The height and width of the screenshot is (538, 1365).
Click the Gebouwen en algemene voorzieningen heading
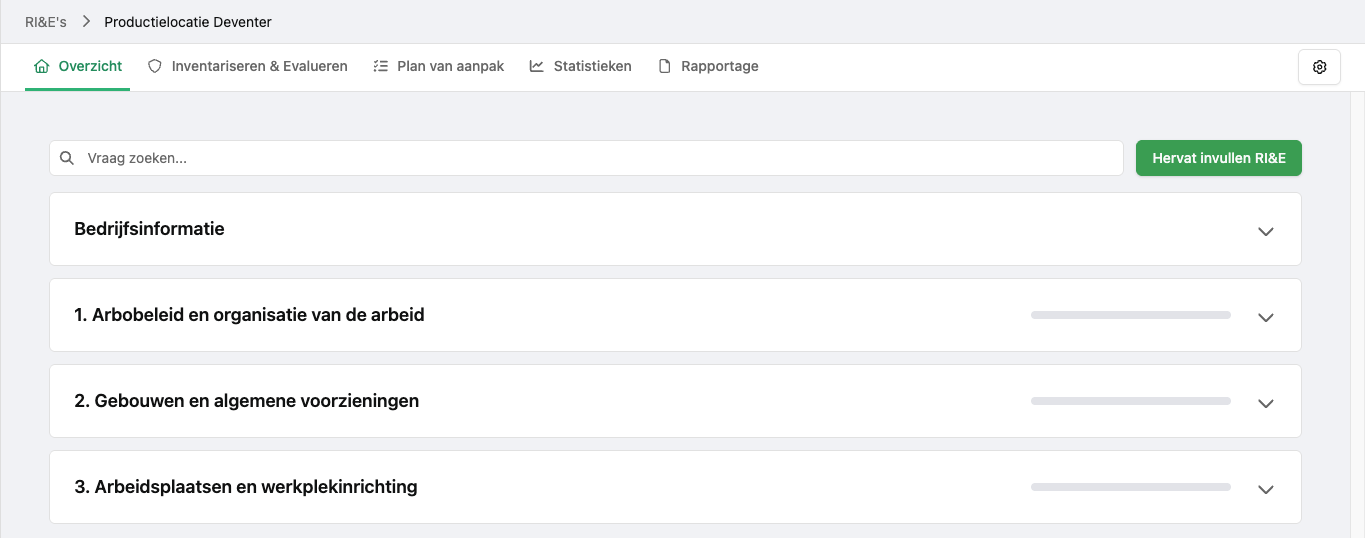[247, 401]
